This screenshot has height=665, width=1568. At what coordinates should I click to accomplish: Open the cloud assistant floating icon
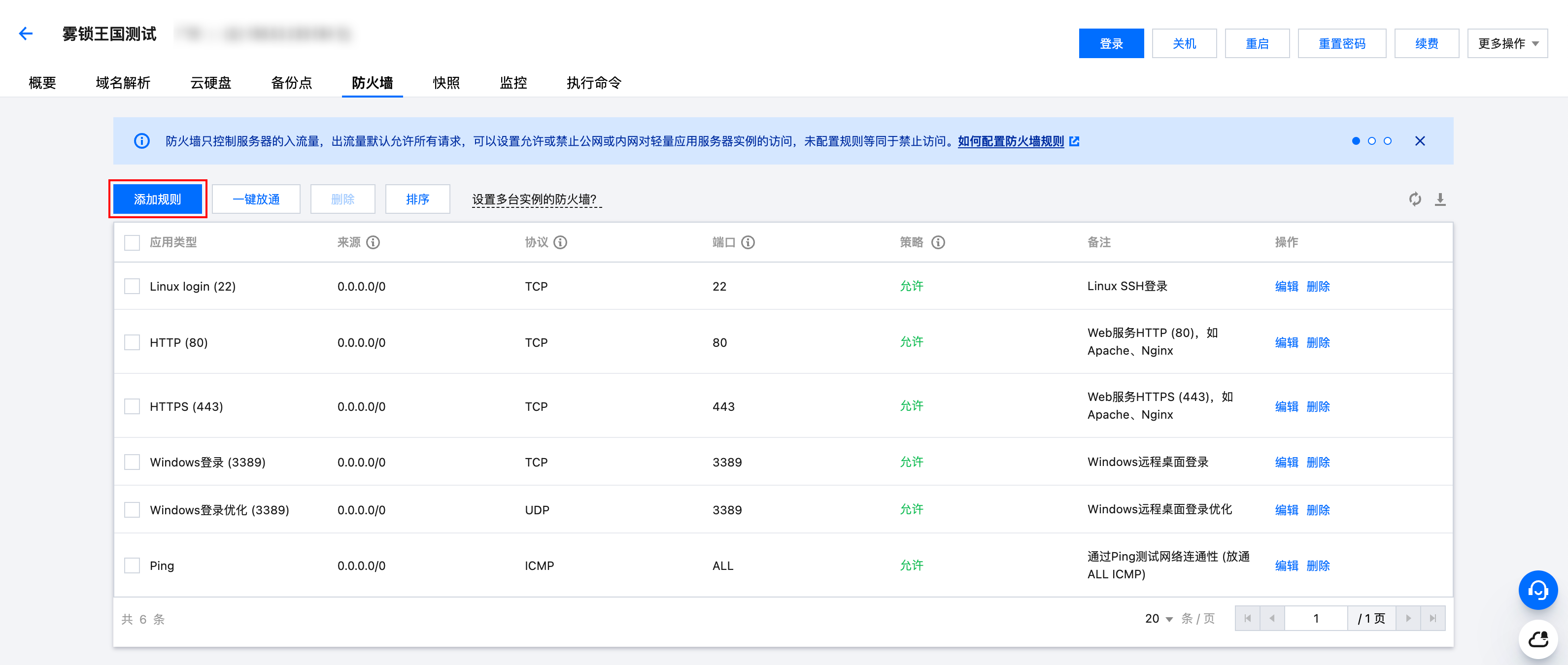[x=1537, y=639]
